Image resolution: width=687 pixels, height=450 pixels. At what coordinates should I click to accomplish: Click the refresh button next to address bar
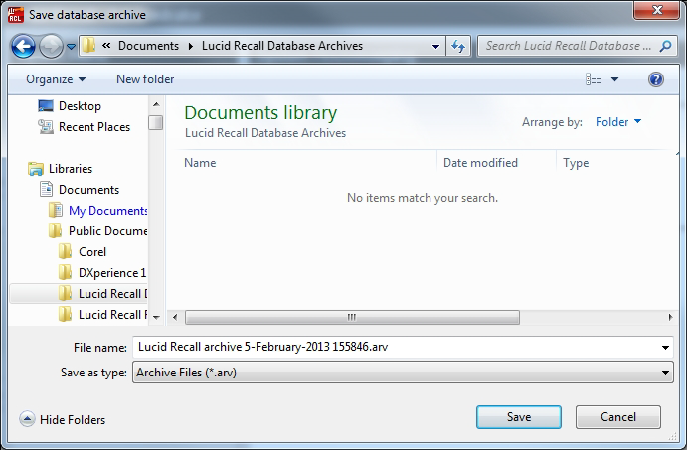[x=458, y=46]
